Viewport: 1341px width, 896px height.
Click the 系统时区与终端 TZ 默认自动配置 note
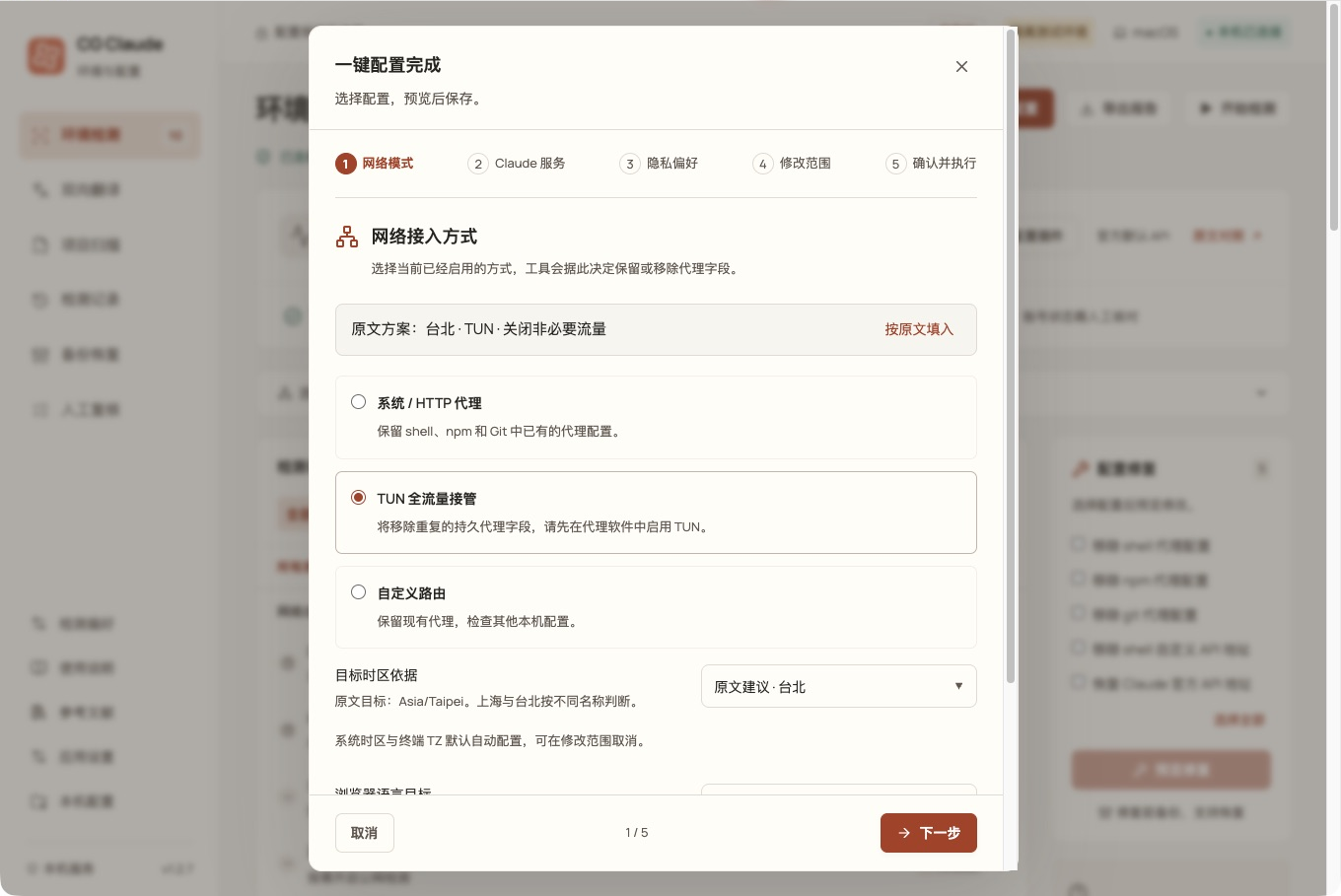[x=492, y=741]
